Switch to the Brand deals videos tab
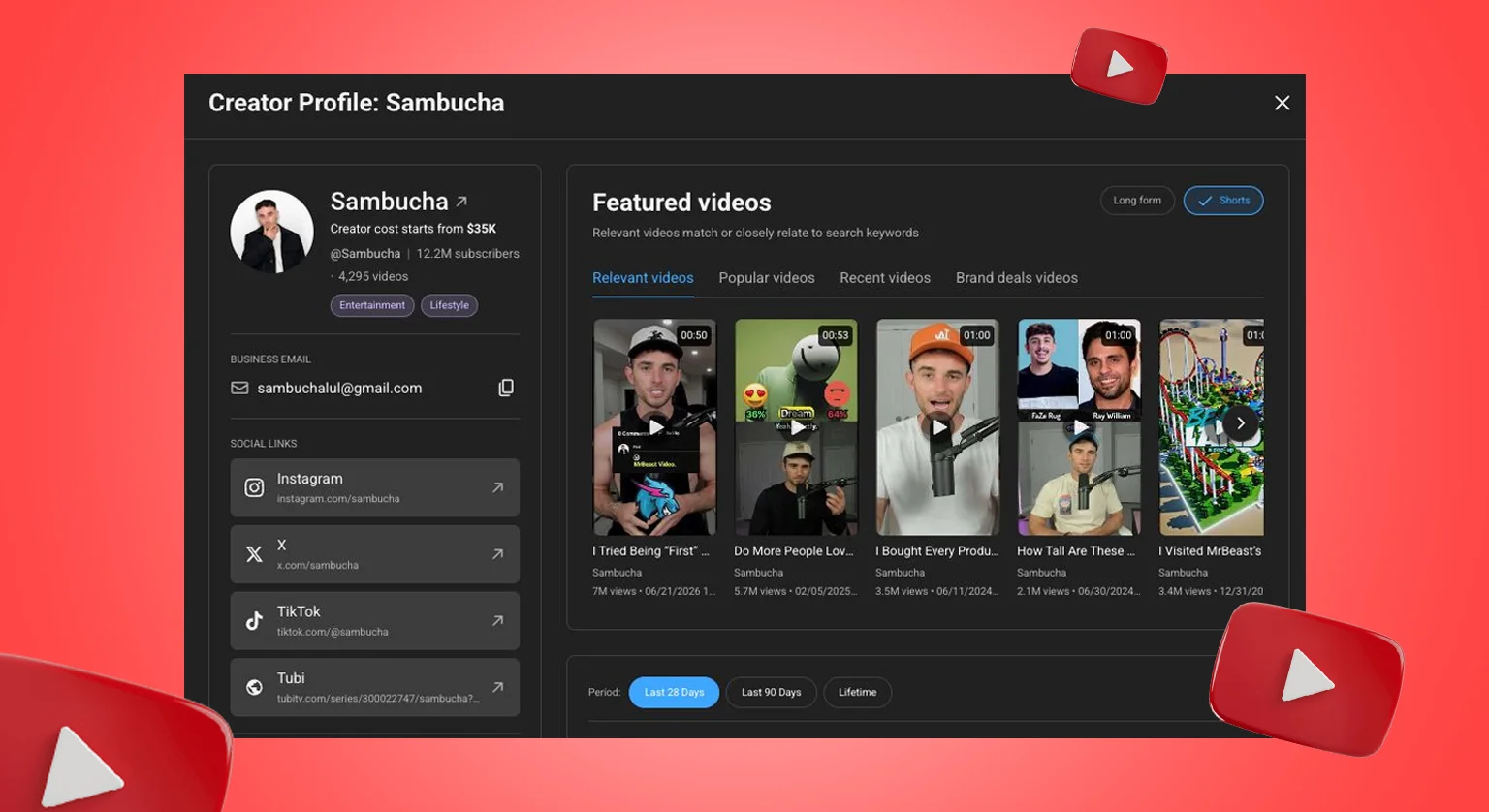 click(x=1017, y=278)
